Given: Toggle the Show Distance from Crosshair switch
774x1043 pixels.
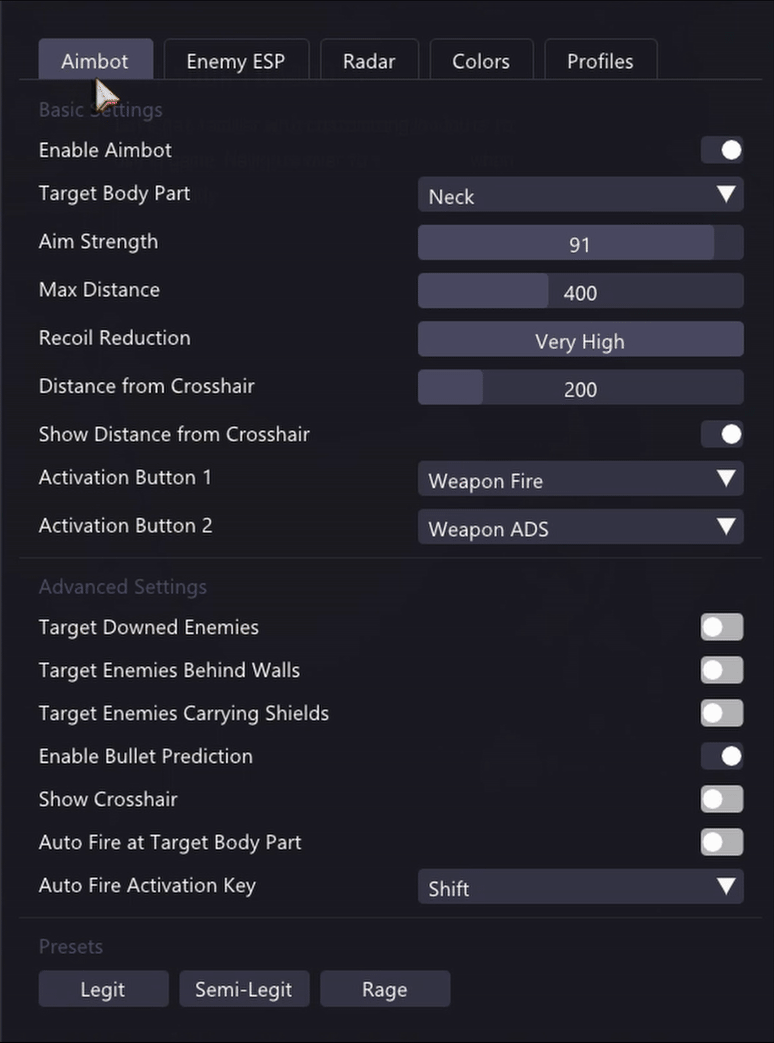Looking at the screenshot, I should [x=721, y=434].
